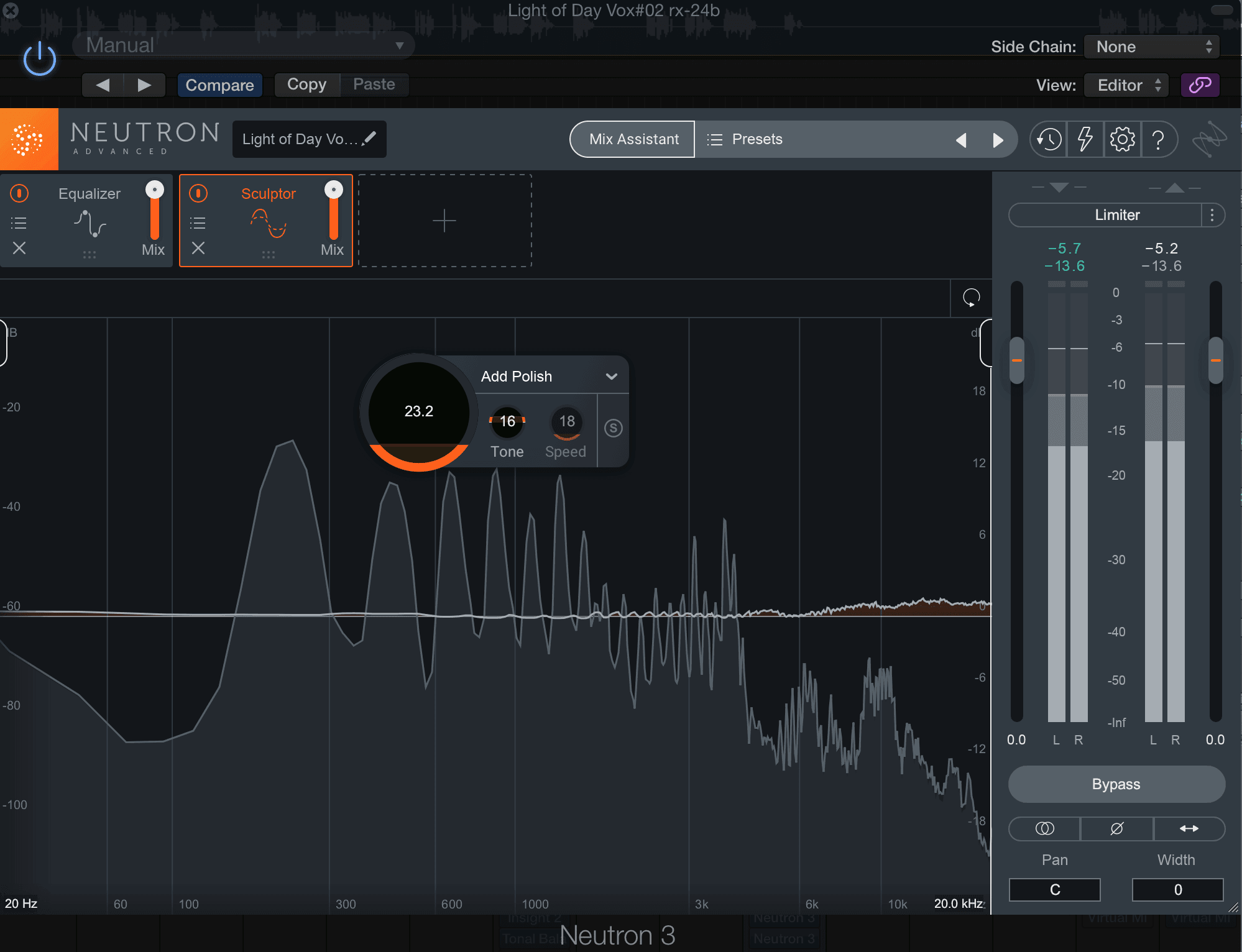Click the output gain fader handle
1242x952 pixels.
coord(1215,360)
